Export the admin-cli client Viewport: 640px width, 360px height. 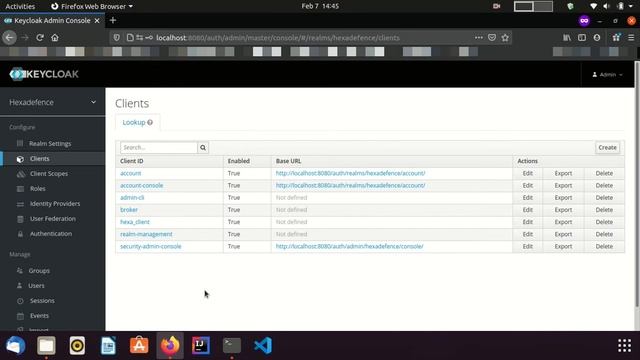point(563,198)
